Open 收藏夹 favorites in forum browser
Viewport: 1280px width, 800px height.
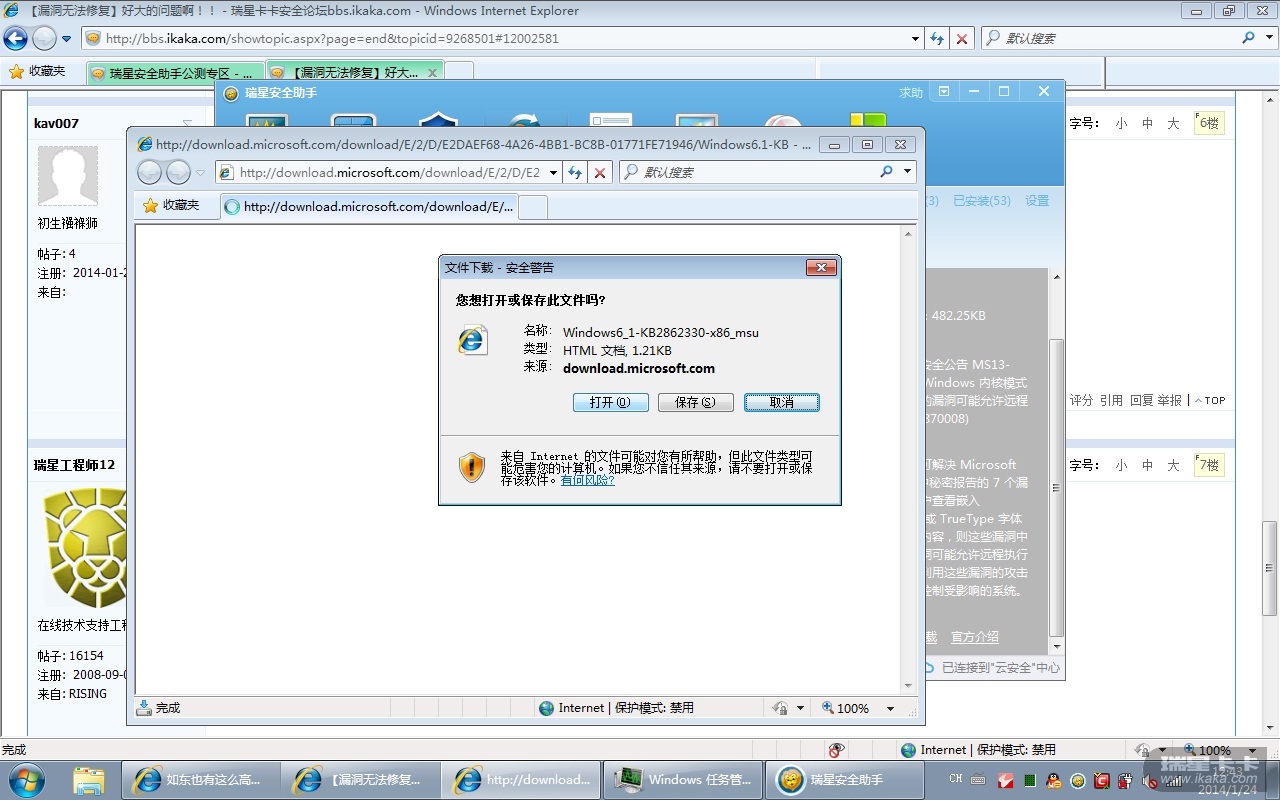[37, 71]
